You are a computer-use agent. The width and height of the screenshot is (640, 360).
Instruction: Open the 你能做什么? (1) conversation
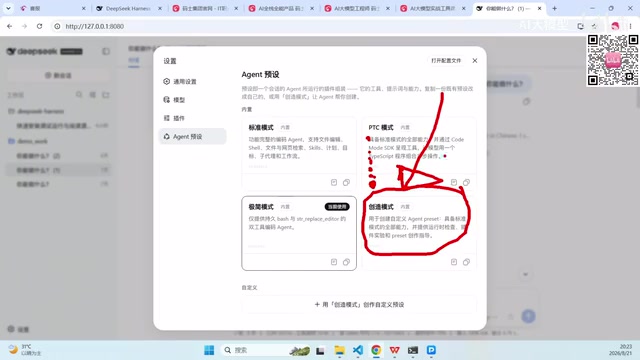pos(58,170)
